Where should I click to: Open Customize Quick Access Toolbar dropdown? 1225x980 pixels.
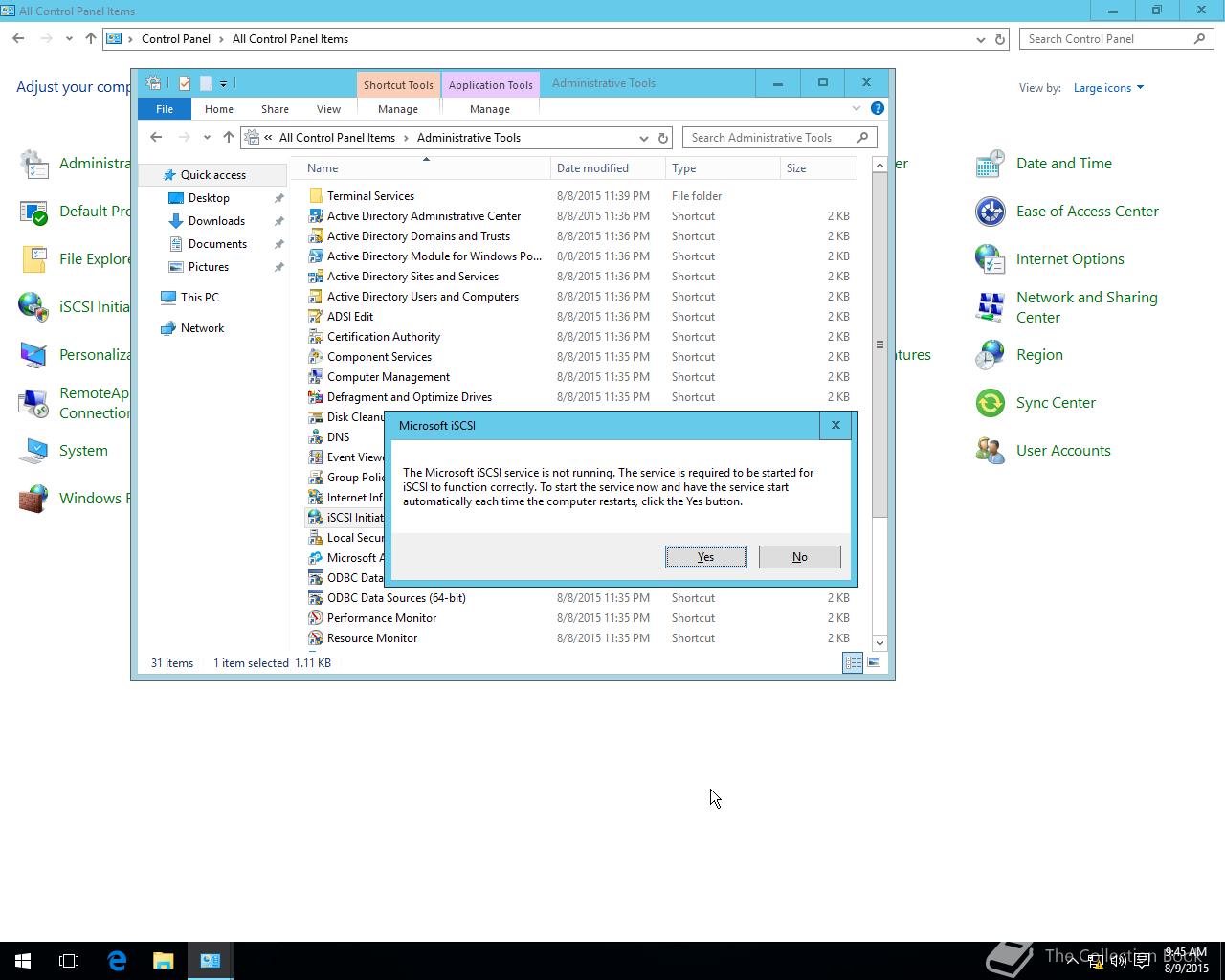tap(223, 84)
